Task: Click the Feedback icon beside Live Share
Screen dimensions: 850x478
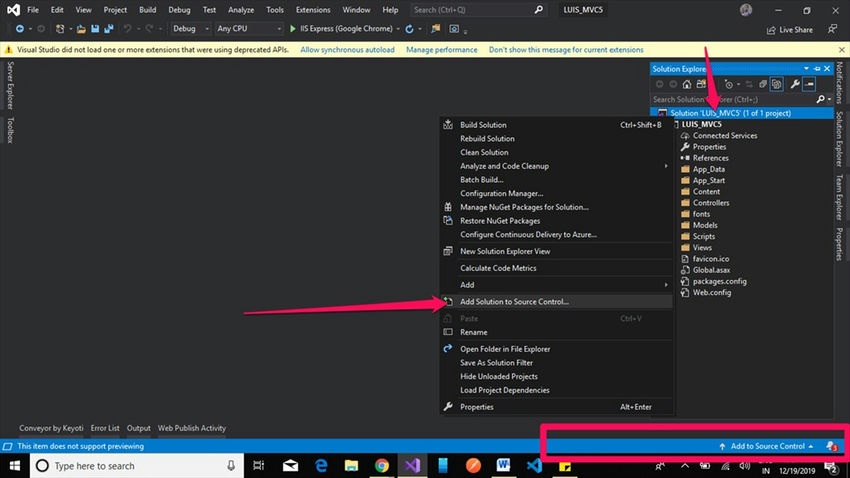Action: click(x=832, y=29)
